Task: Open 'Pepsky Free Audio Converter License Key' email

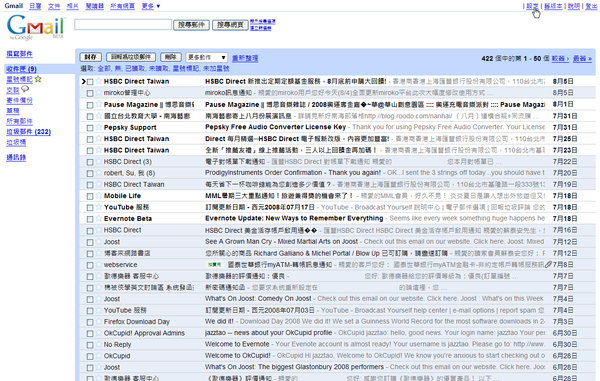Action: [276, 127]
